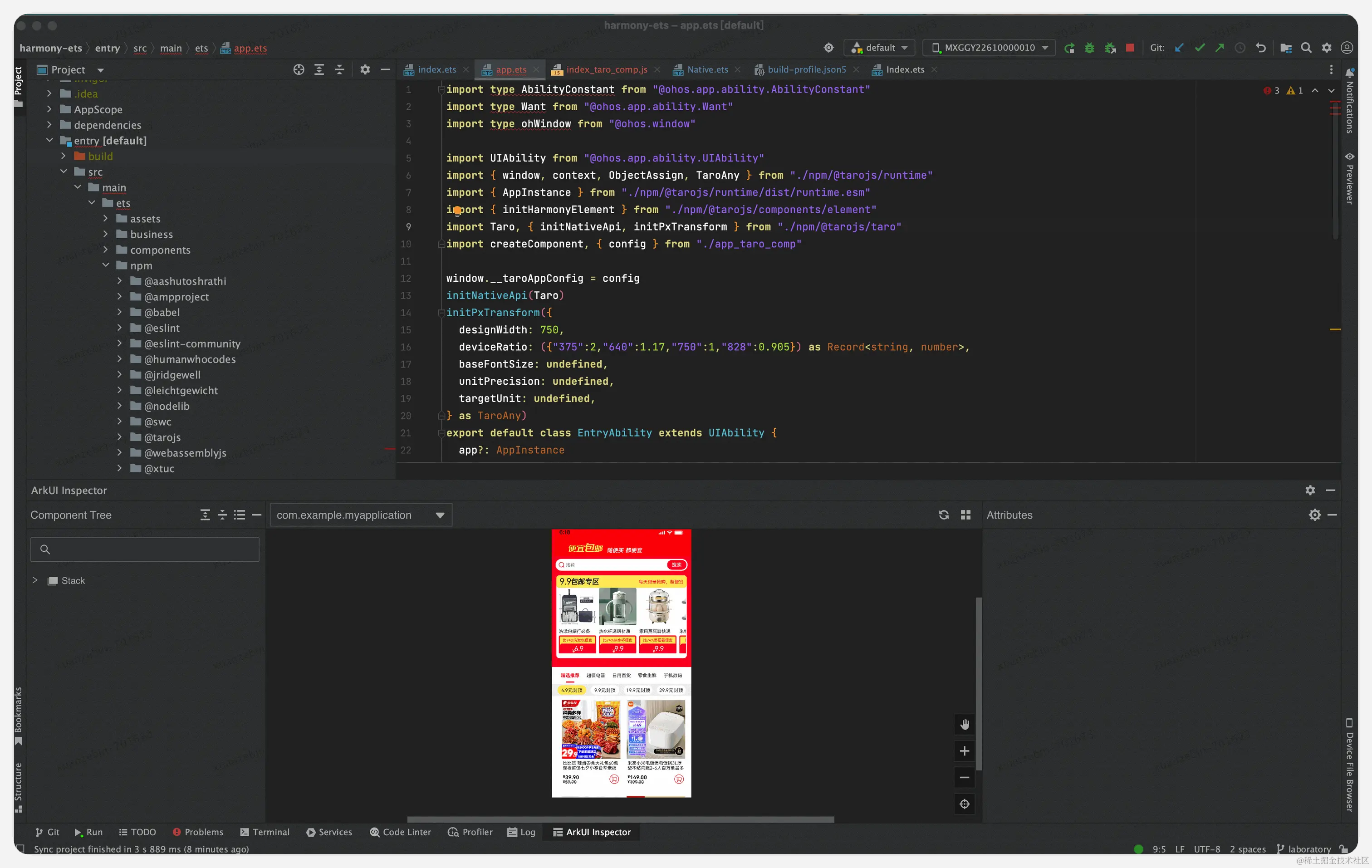Open the MXGGY22610000010 device dropdown
This screenshot has width=1372, height=868.
pyautogui.click(x=989, y=48)
